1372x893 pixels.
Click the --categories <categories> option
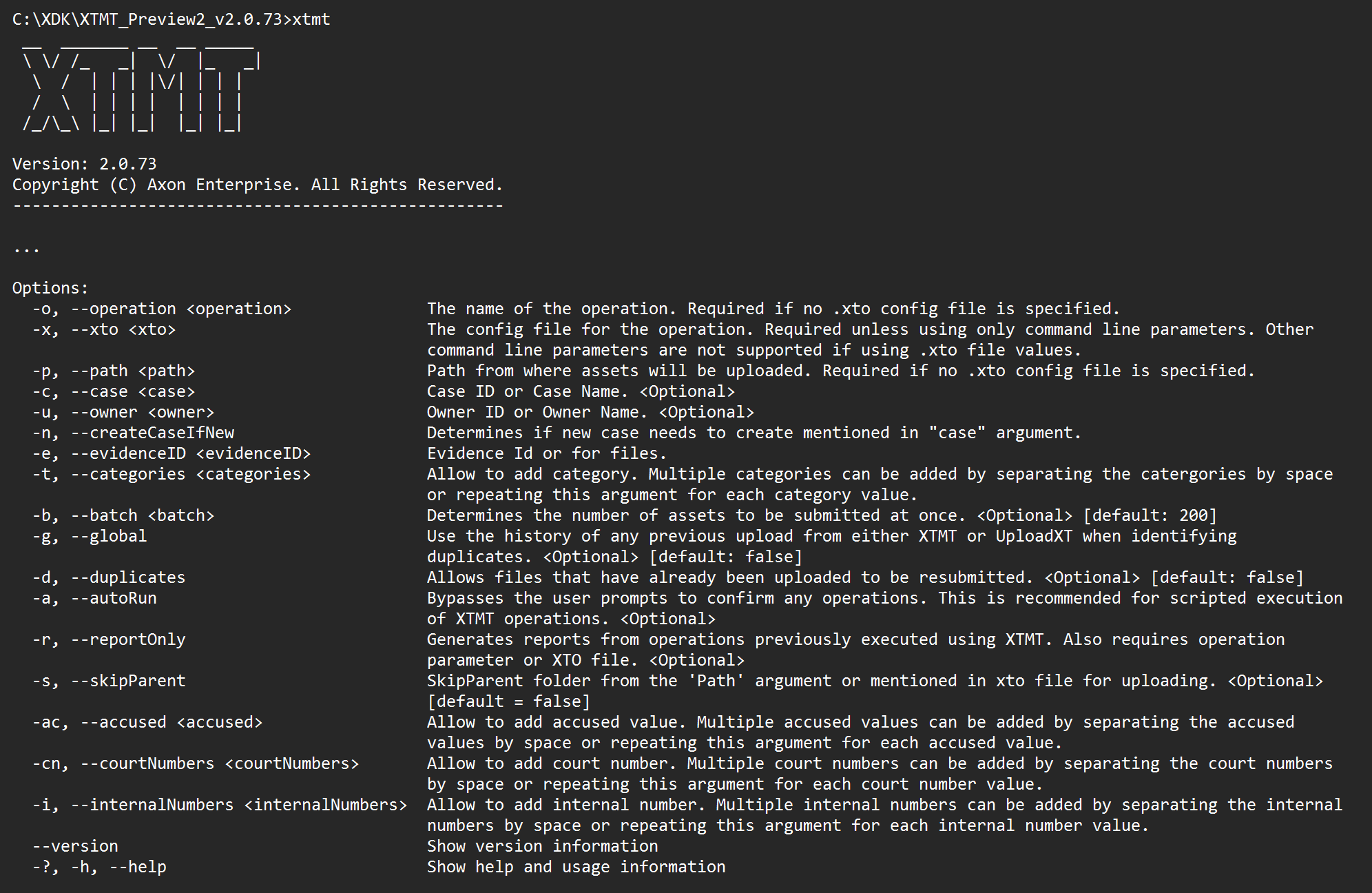pyautogui.click(x=191, y=474)
